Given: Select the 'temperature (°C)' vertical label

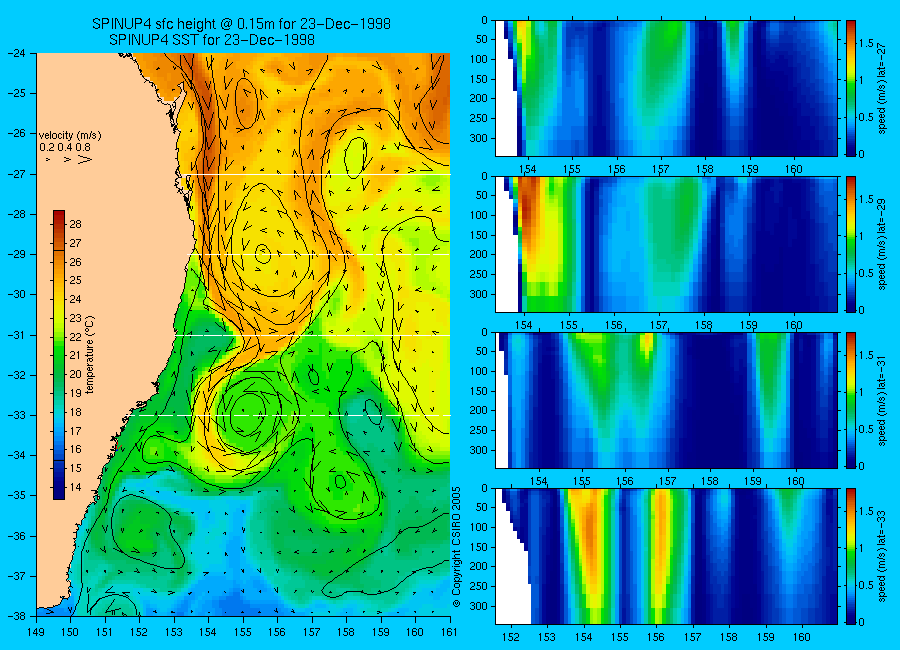Looking at the screenshot, I should pyautogui.click(x=90, y=354).
